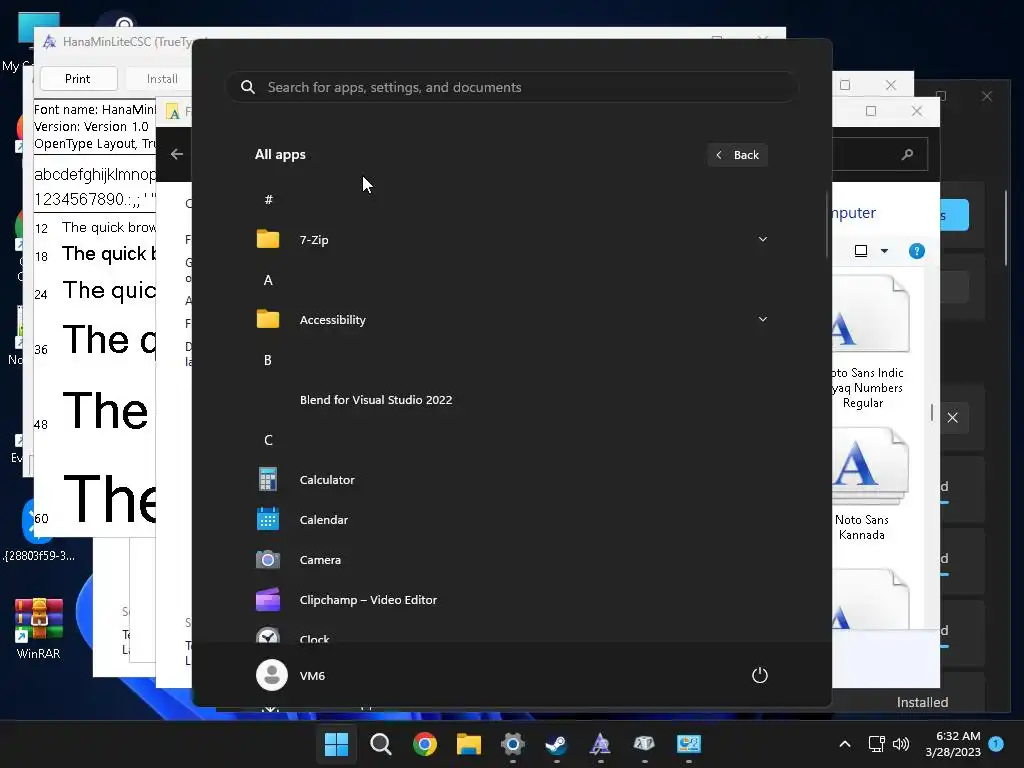
Task: Open the Camera app icon
Action: (268, 560)
